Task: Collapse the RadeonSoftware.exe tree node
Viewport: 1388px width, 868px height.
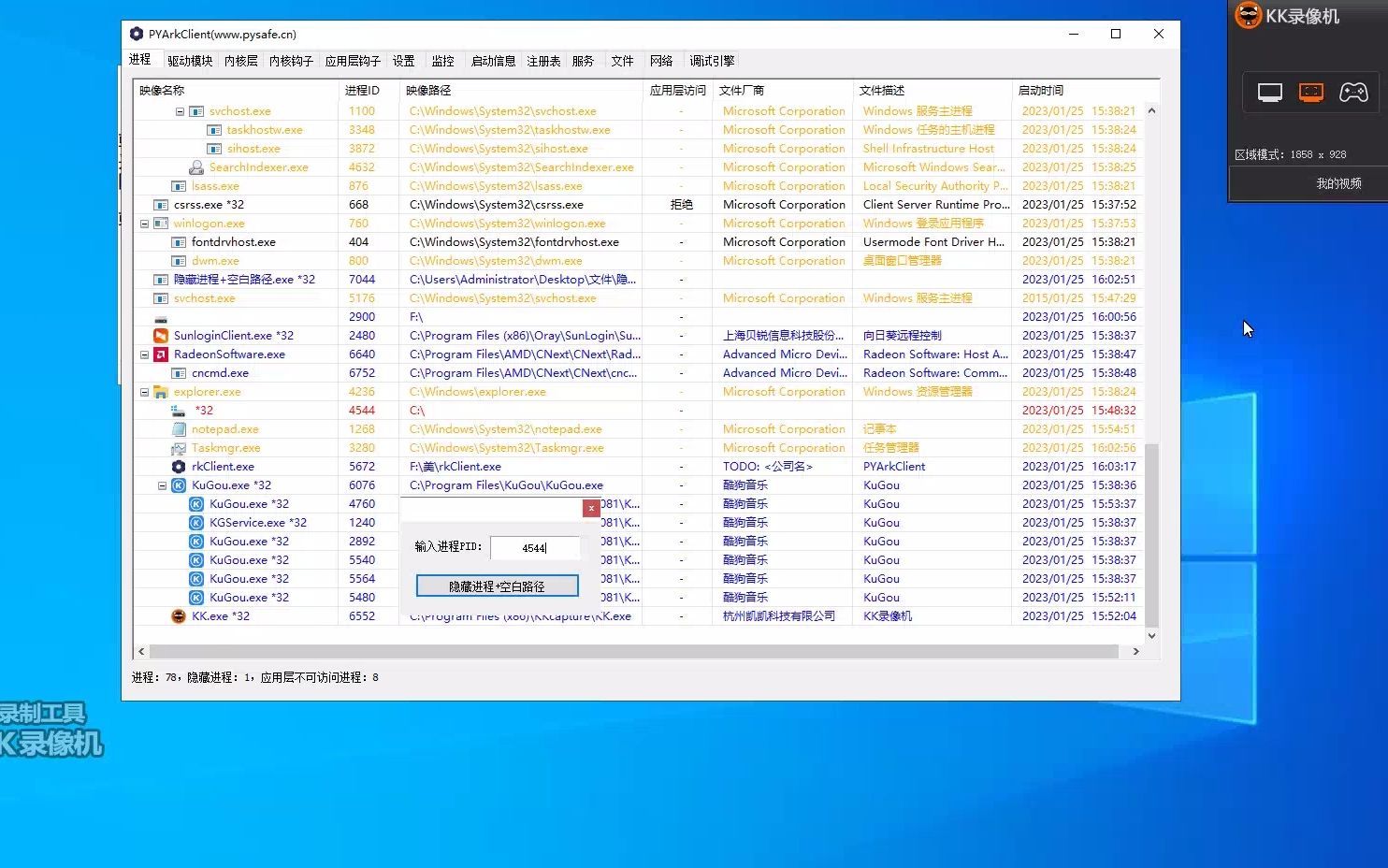Action: pyautogui.click(x=144, y=354)
